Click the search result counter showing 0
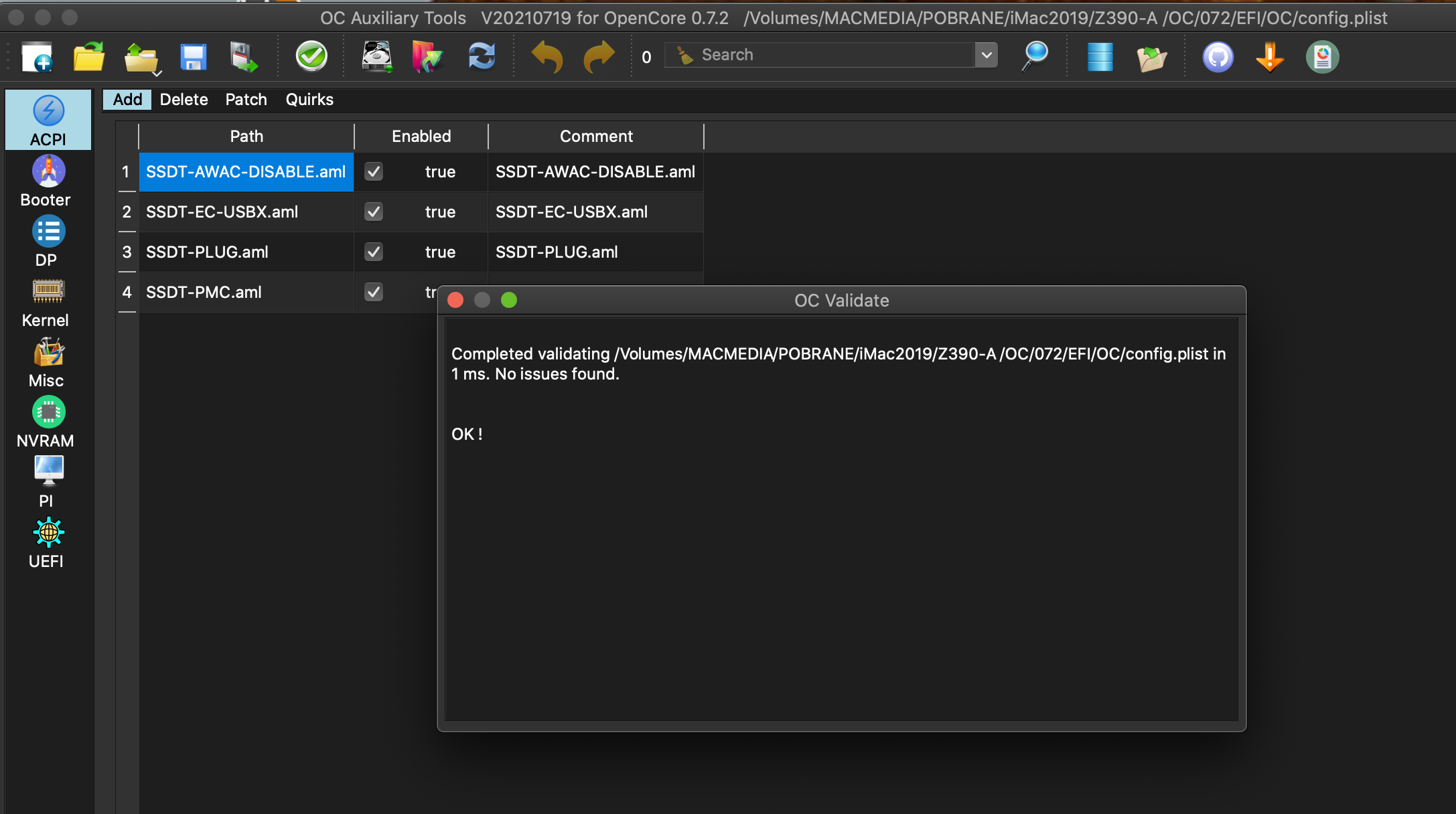1456x814 pixels. (x=646, y=58)
